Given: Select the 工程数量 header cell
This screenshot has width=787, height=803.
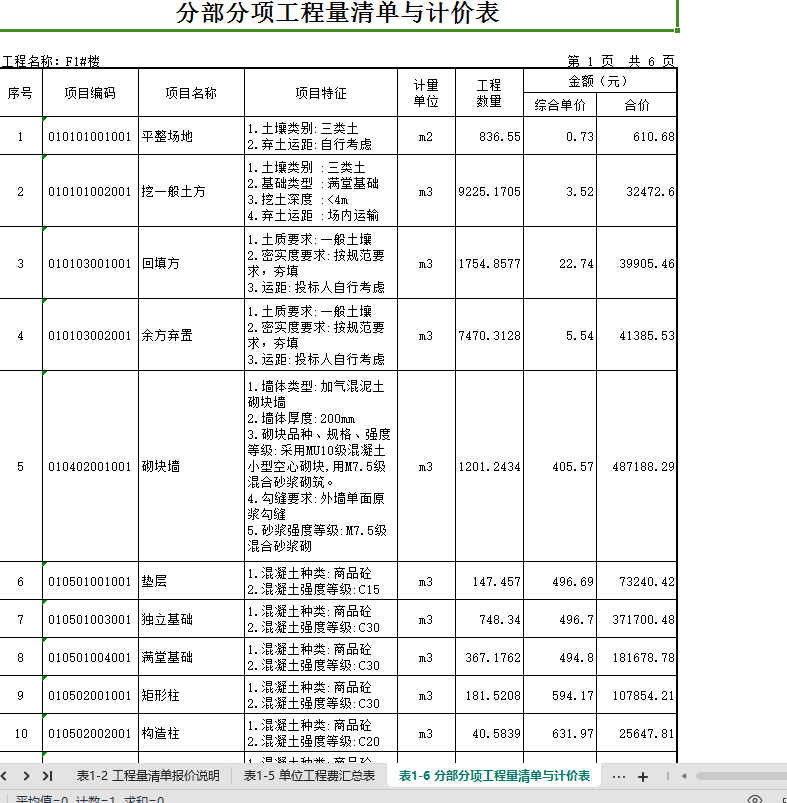Looking at the screenshot, I should [x=489, y=93].
